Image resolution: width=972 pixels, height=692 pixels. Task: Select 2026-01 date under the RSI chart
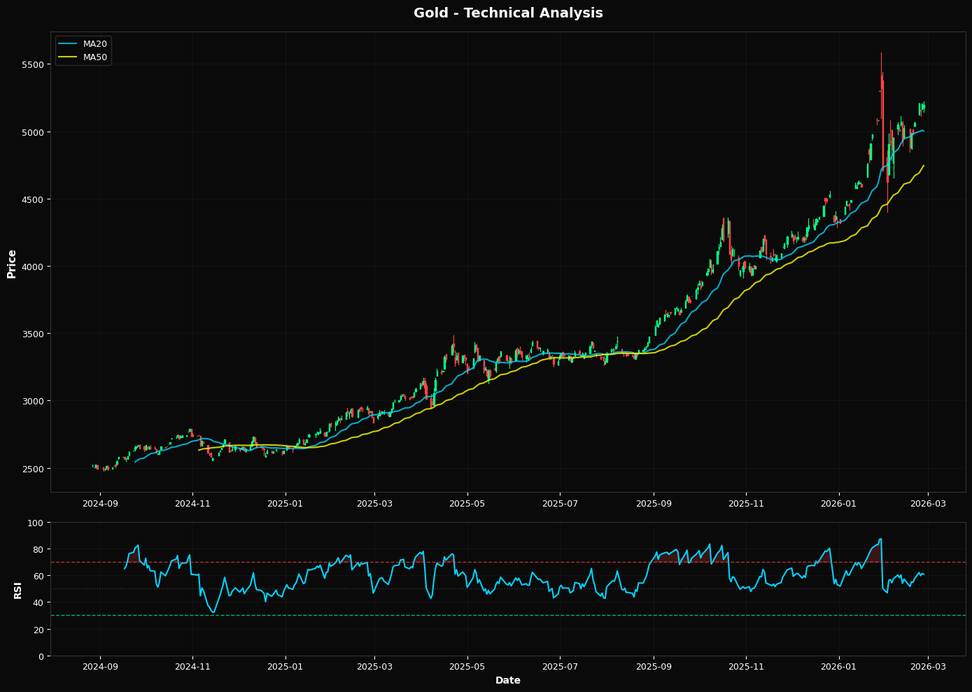(839, 667)
